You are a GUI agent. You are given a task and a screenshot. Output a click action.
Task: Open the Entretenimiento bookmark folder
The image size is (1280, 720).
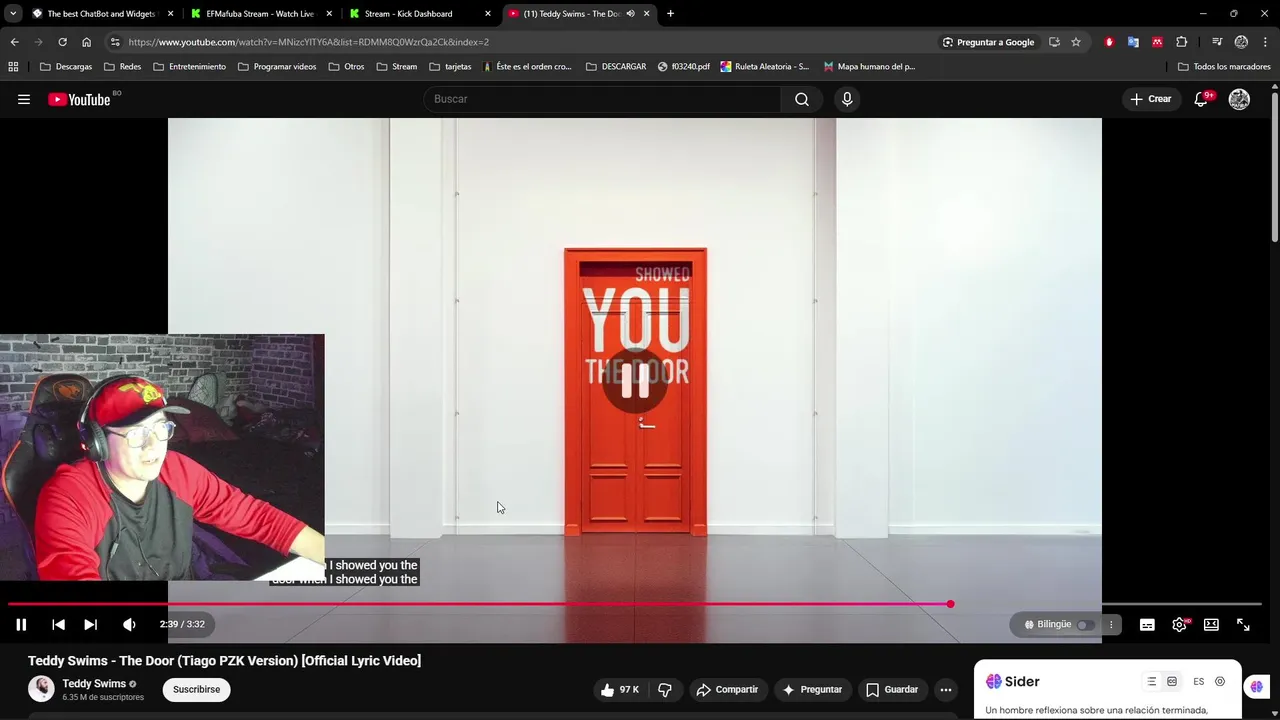click(190, 67)
